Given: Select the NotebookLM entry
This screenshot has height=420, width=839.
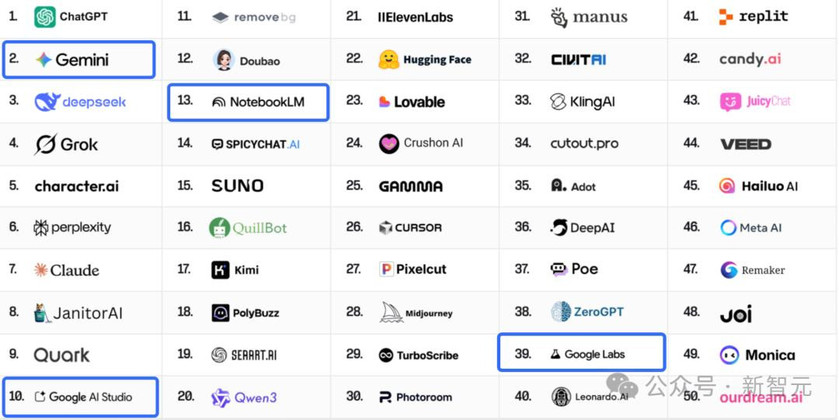Looking at the screenshot, I should coord(248,102).
